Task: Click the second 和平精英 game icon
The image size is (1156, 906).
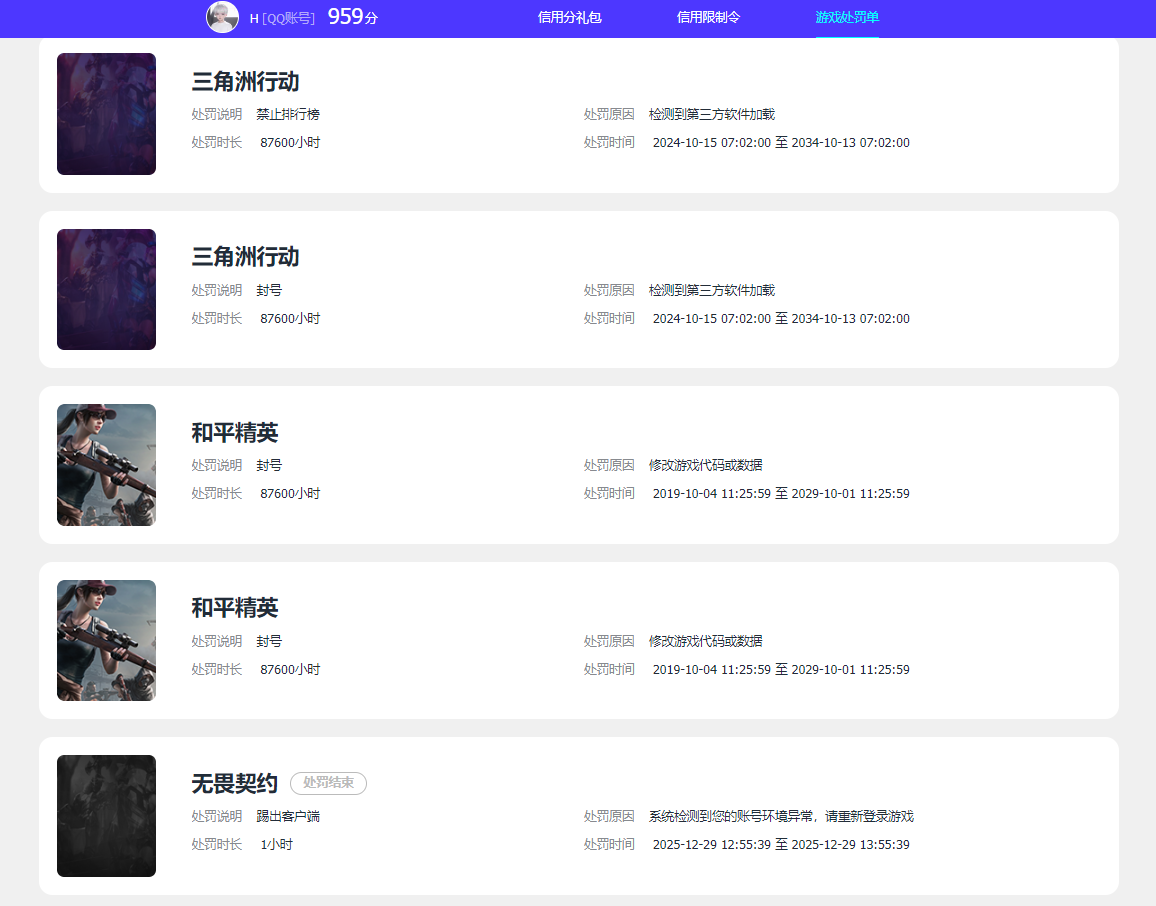Action: coord(106,640)
